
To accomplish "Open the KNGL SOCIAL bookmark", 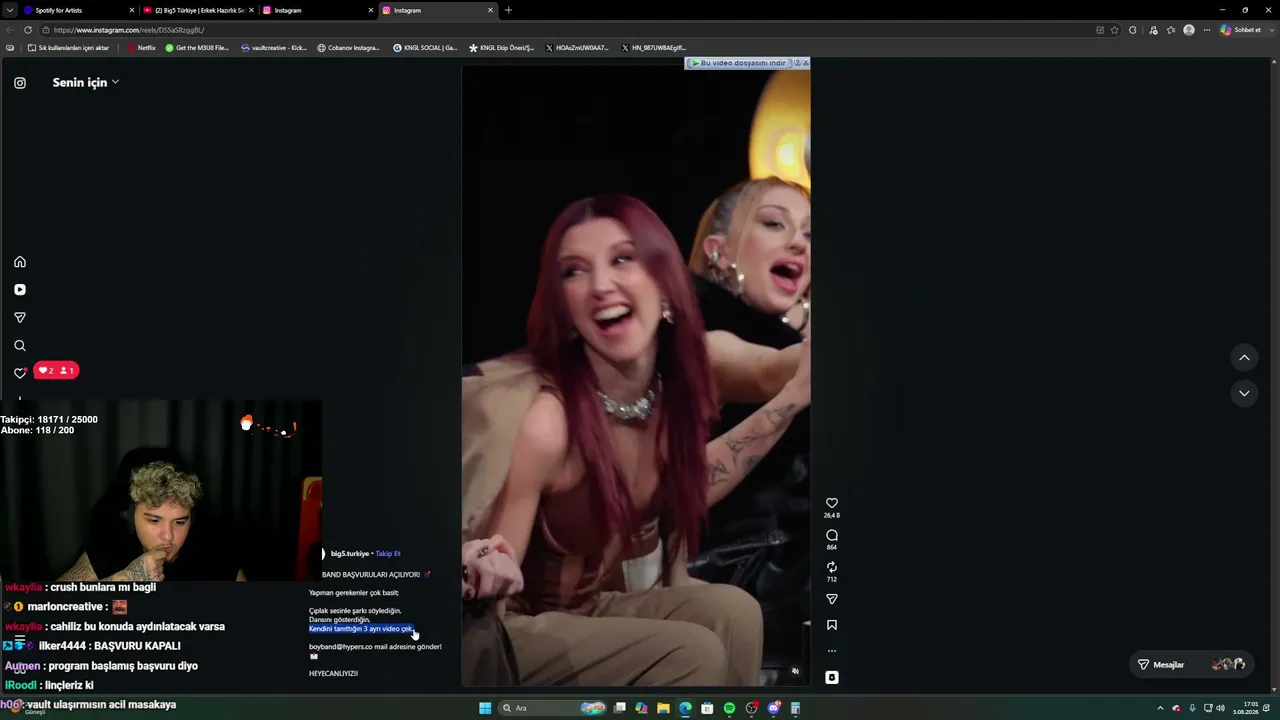I will pyautogui.click(x=425, y=48).
